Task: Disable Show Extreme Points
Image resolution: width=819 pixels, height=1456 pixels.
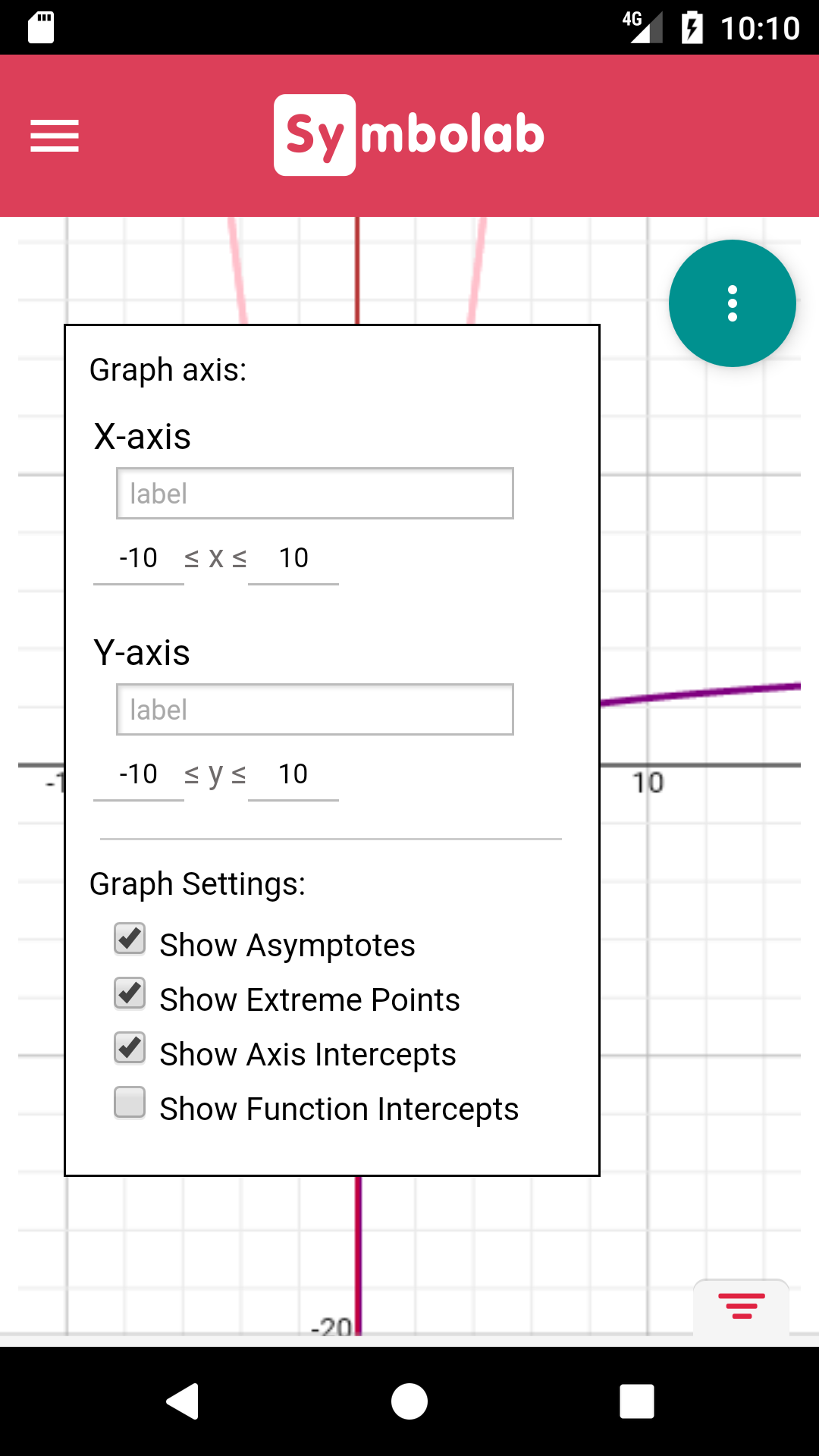Action: tap(129, 993)
